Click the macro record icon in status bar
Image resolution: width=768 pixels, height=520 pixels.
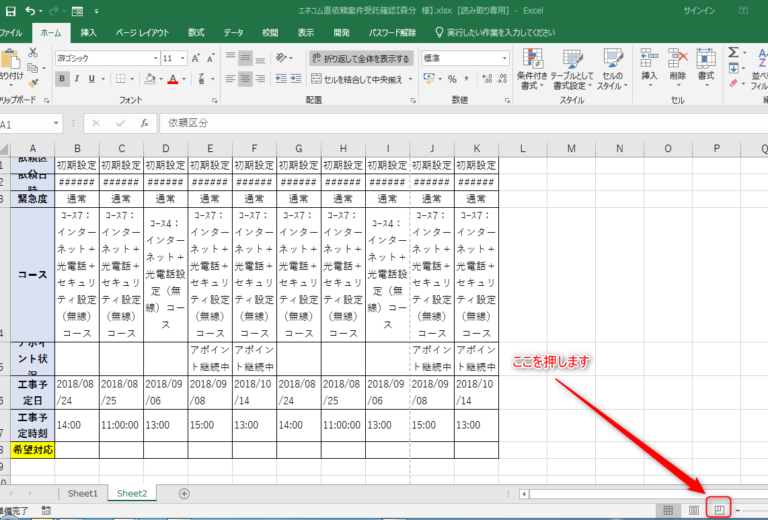[46, 510]
